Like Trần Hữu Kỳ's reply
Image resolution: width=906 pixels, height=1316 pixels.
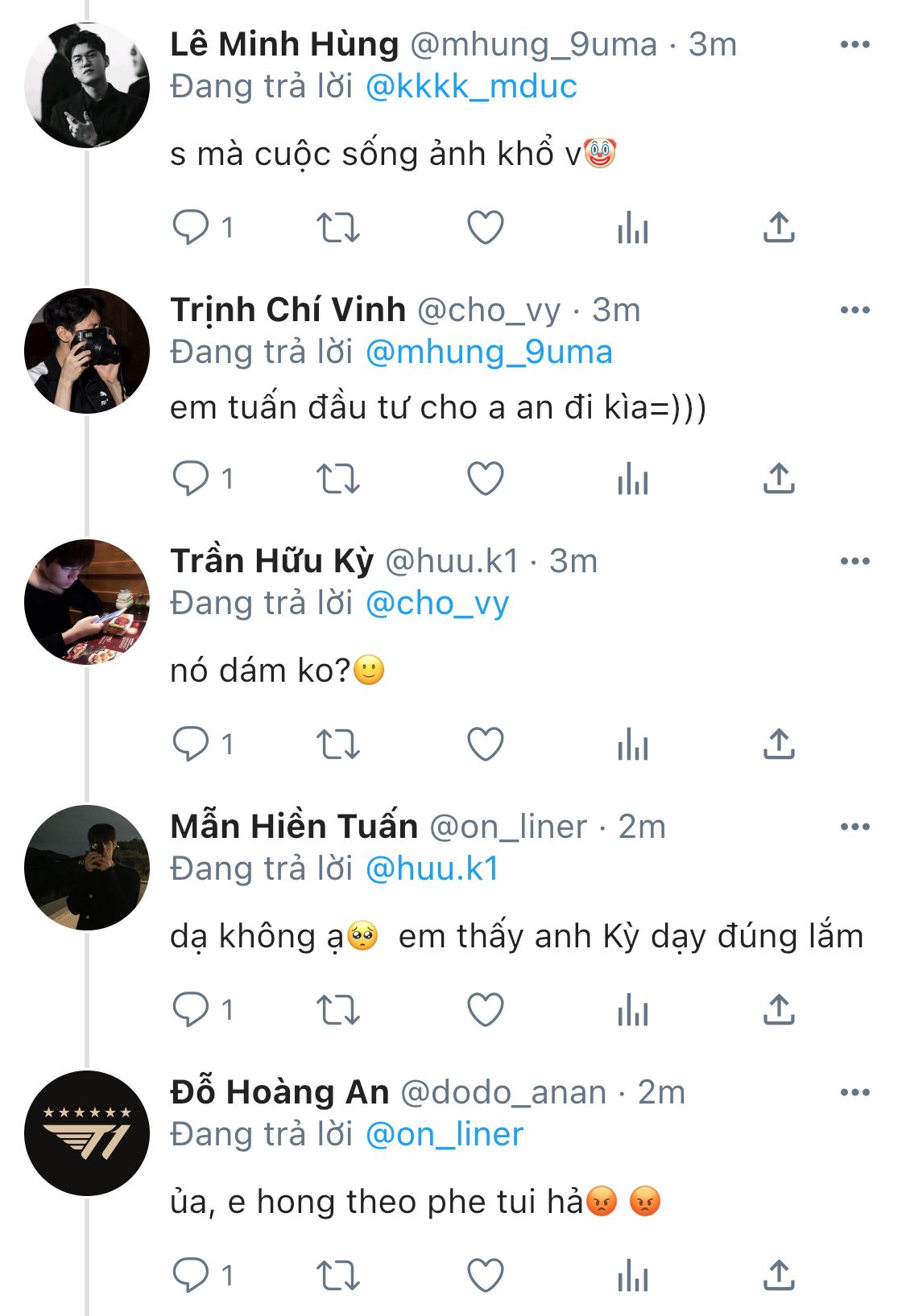coord(486,744)
